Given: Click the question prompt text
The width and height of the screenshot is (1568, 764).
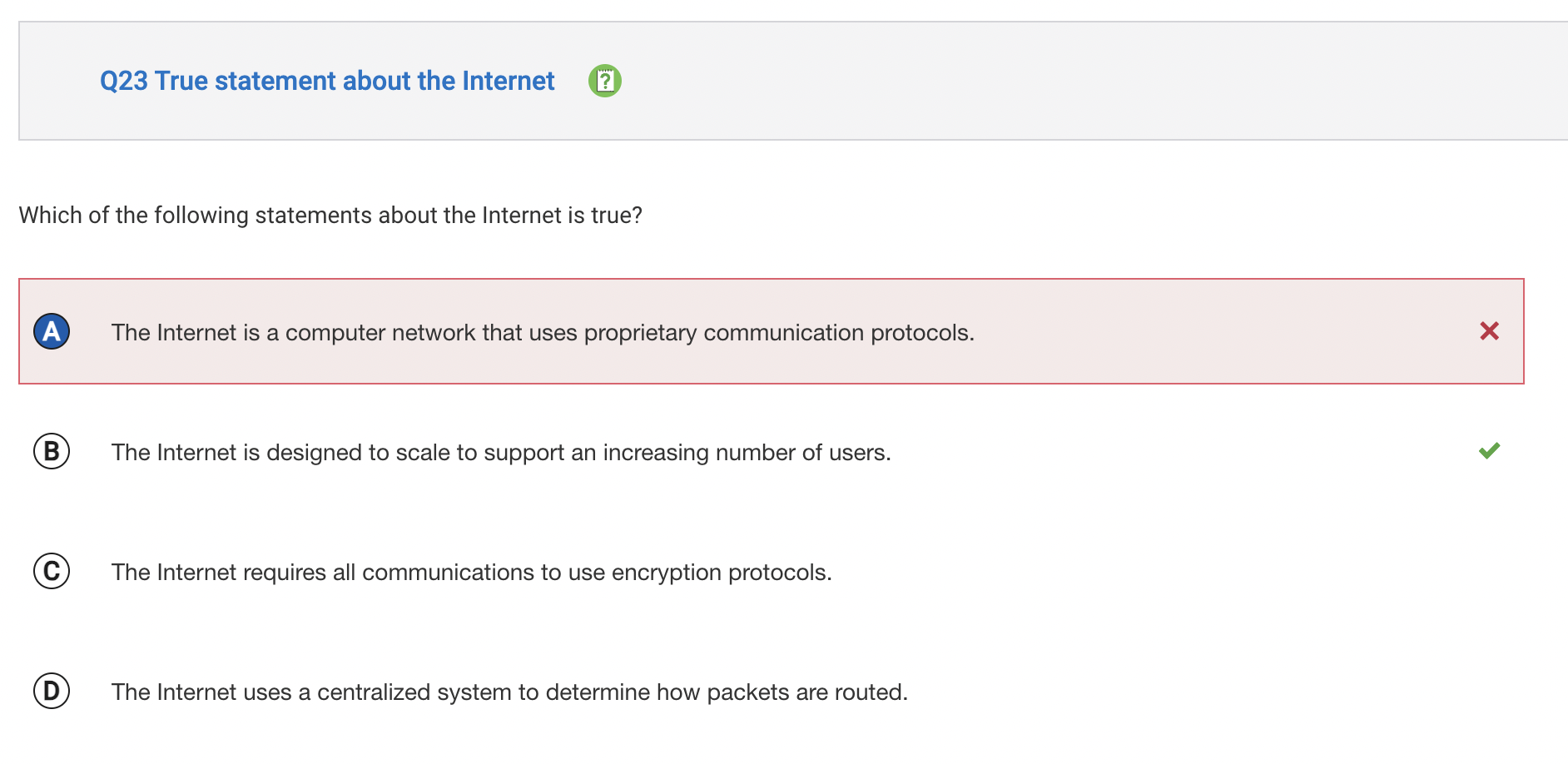Looking at the screenshot, I should click(x=330, y=216).
